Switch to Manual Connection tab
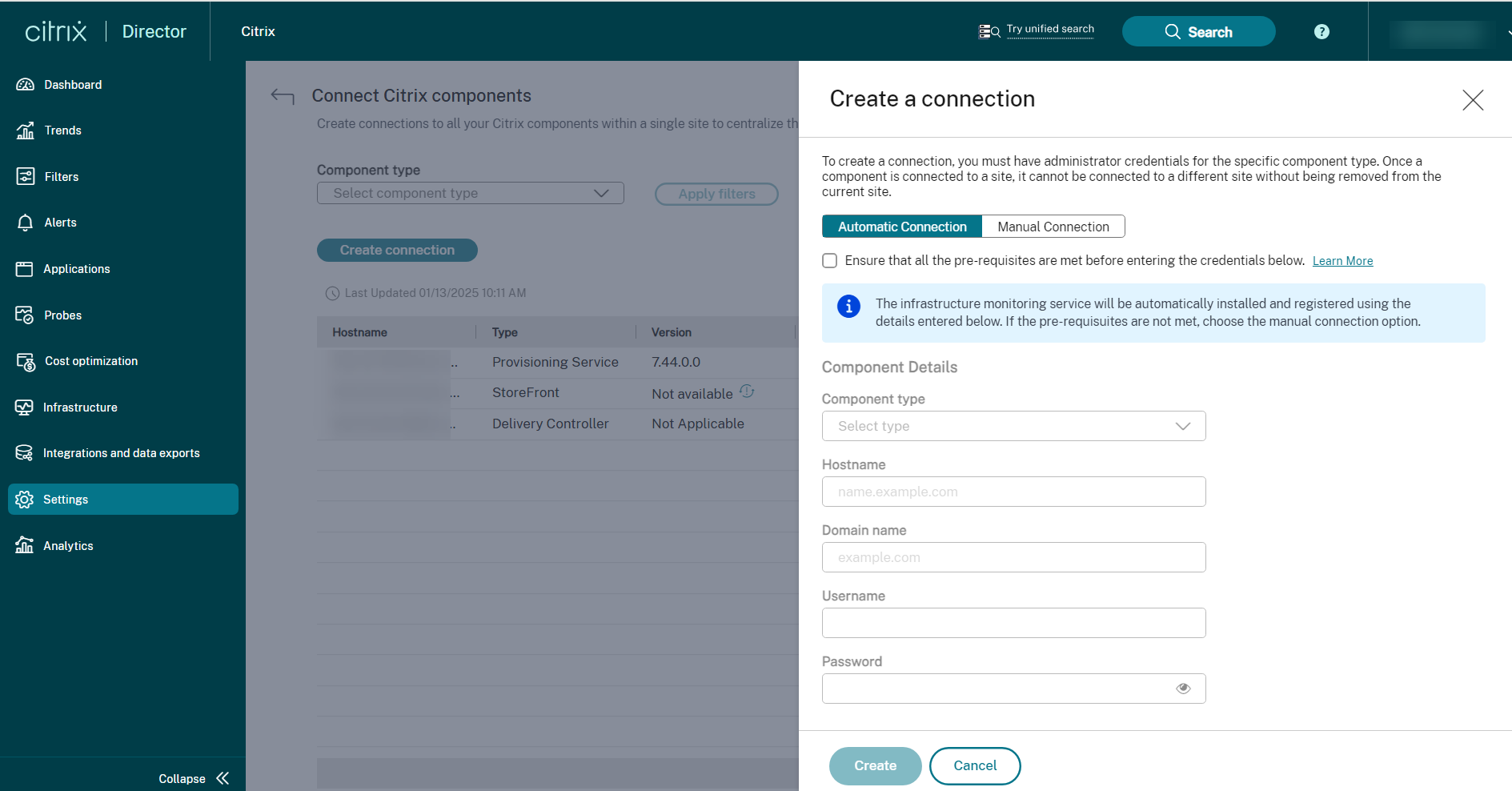This screenshot has width=1512, height=791. point(1053,227)
